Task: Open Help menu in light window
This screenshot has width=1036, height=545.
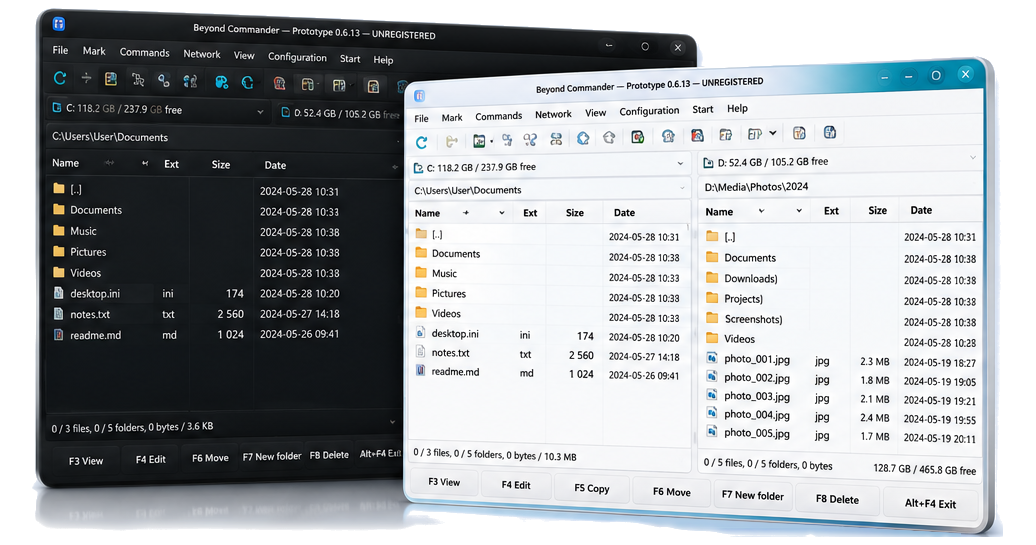Action: click(x=737, y=108)
